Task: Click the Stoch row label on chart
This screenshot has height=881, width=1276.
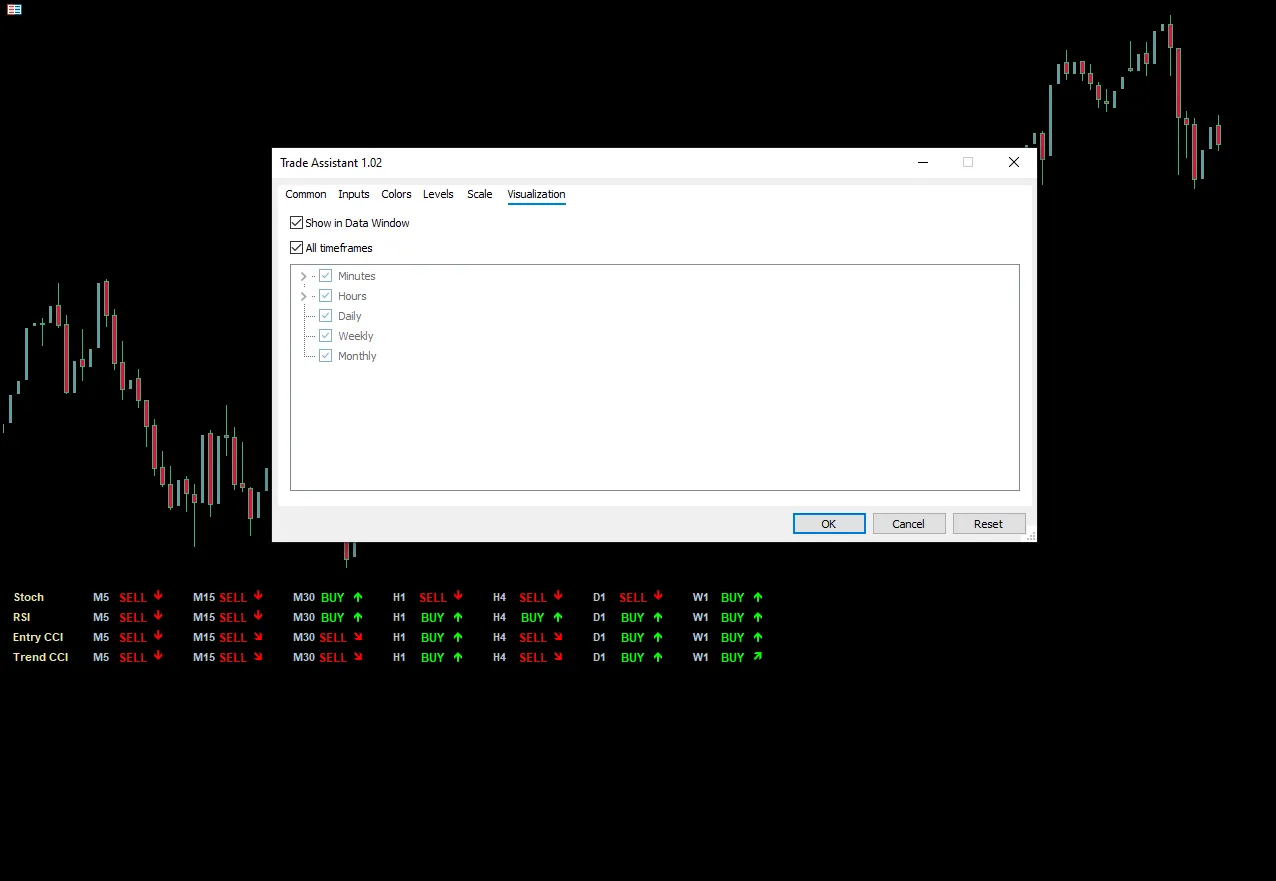Action: click(x=29, y=597)
